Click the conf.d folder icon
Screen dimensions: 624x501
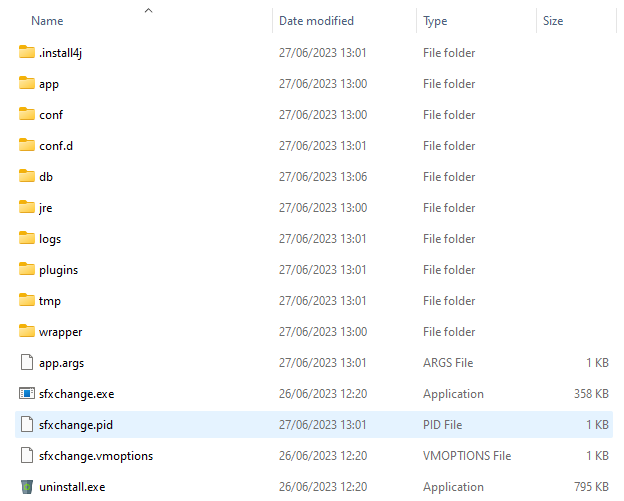pyautogui.click(x=27, y=145)
